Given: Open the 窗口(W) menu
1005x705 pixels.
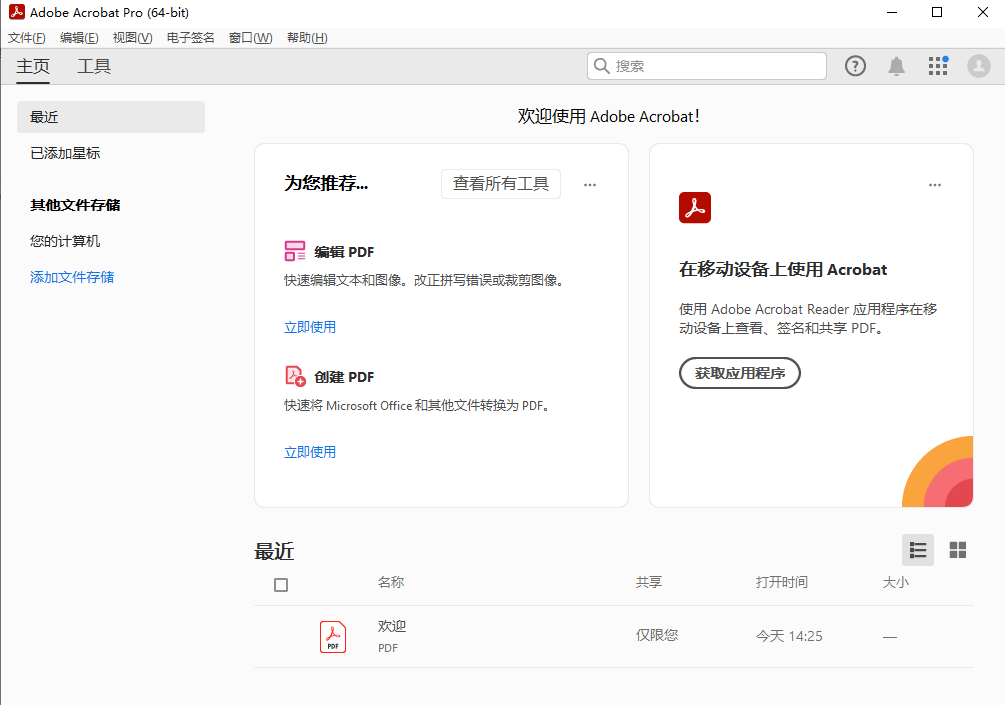Looking at the screenshot, I should coord(251,38).
